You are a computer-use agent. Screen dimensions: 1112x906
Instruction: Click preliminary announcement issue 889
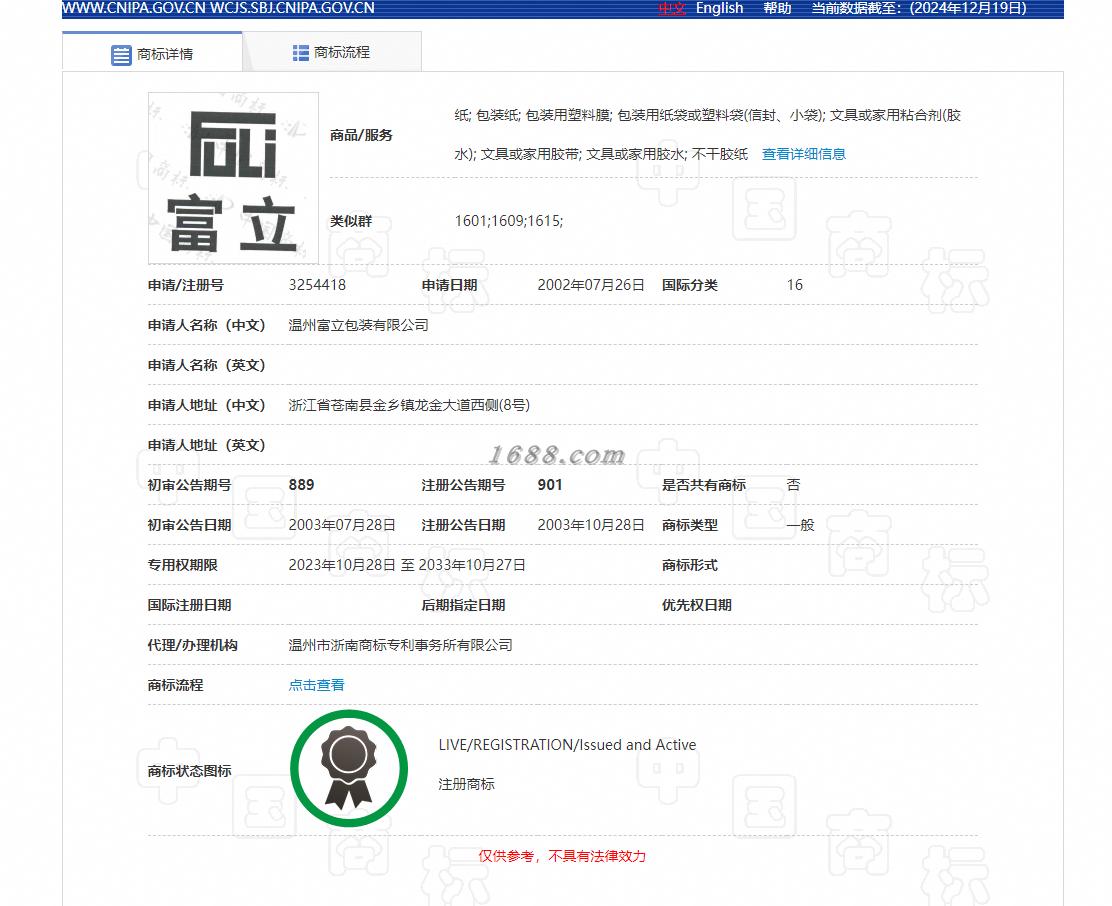(x=301, y=485)
